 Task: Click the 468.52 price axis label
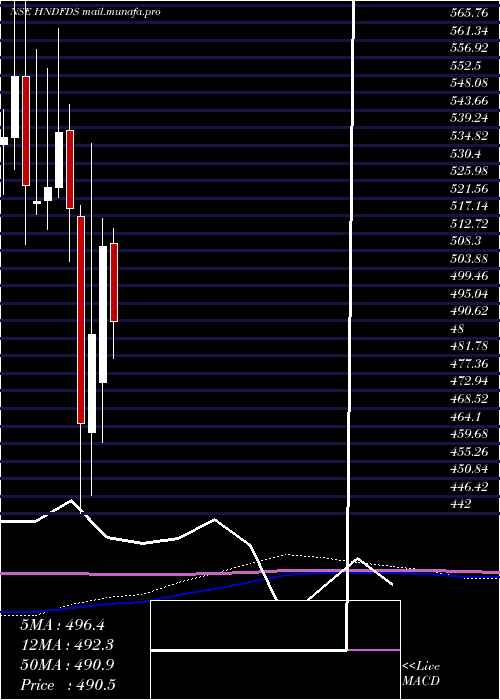[469, 398]
